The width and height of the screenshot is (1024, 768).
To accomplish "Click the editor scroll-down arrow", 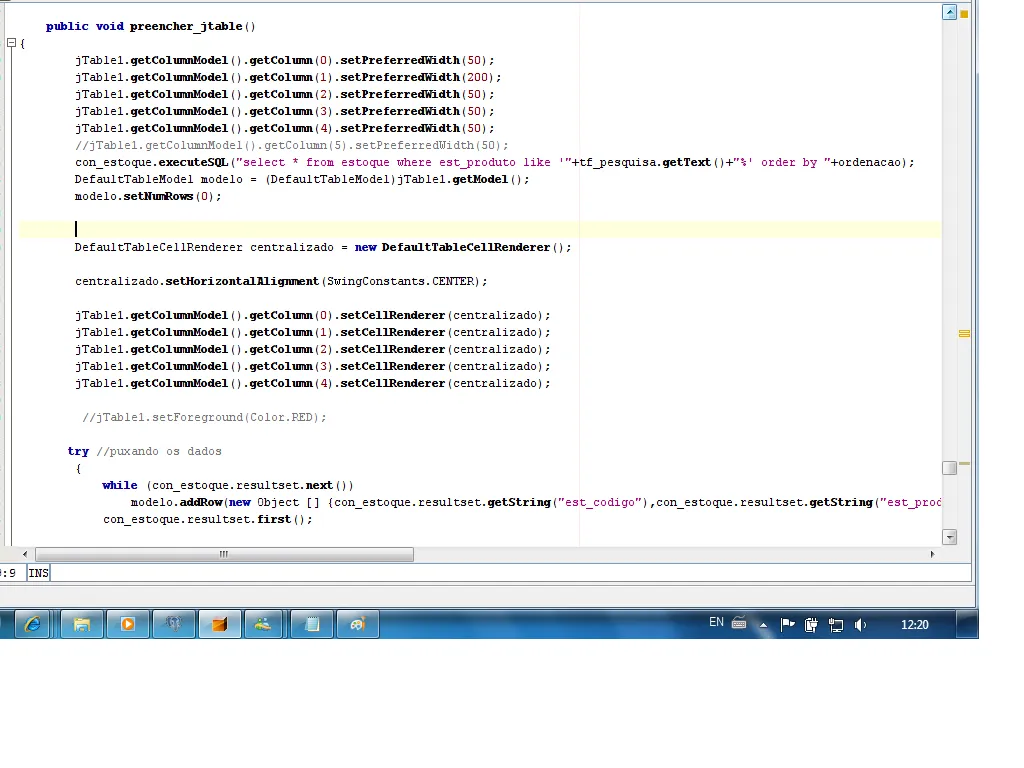I will coord(950,537).
